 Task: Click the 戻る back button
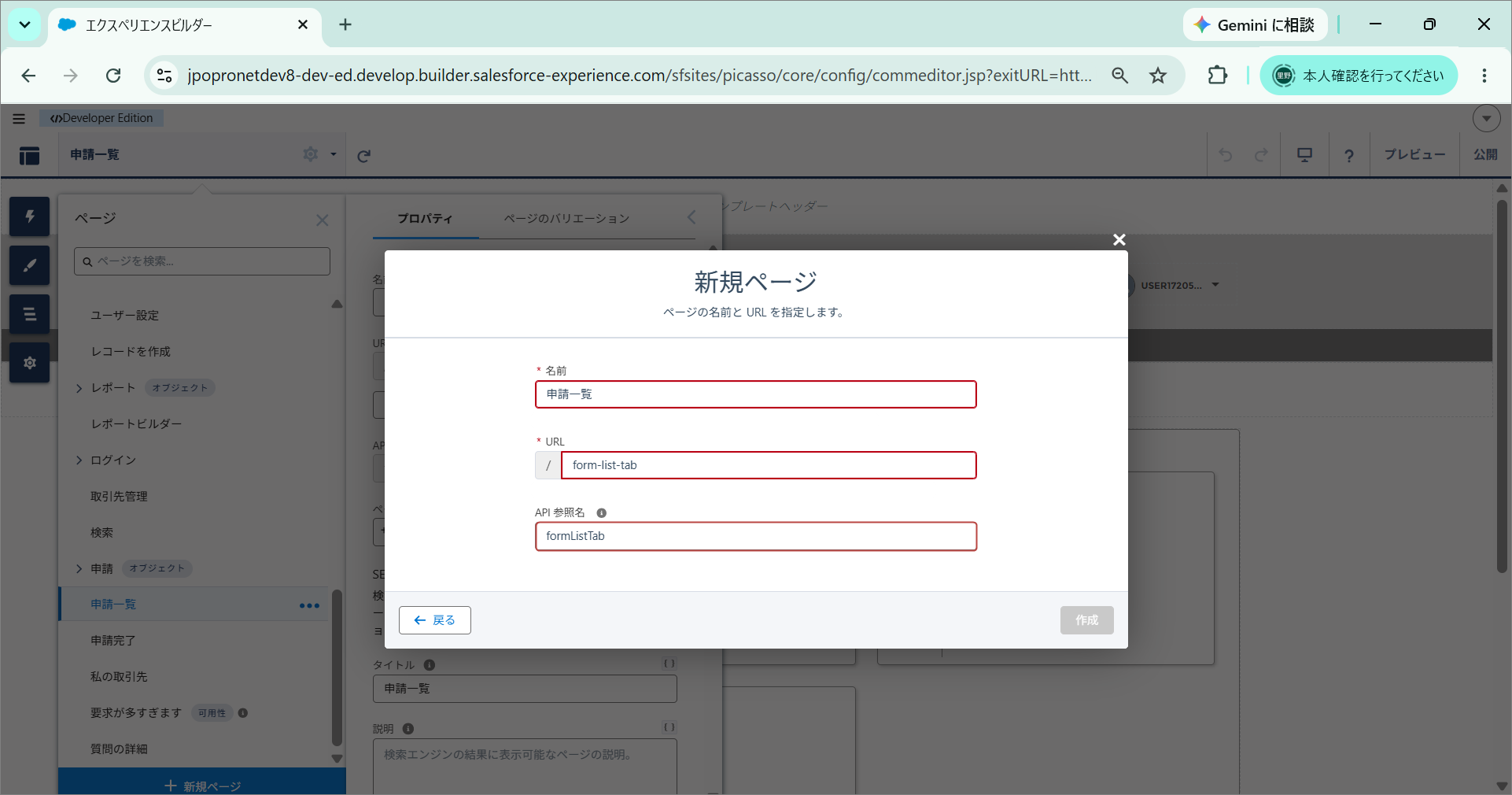coord(435,620)
